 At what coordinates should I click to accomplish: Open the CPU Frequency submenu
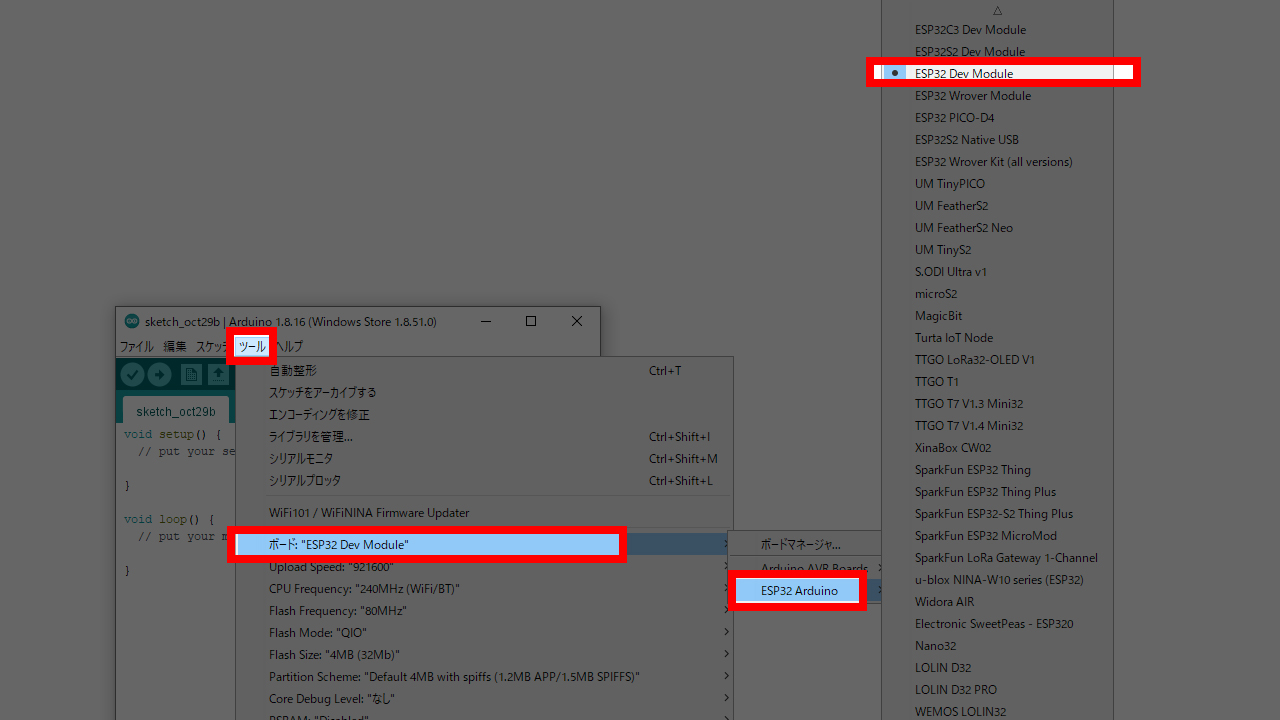tap(364, 589)
